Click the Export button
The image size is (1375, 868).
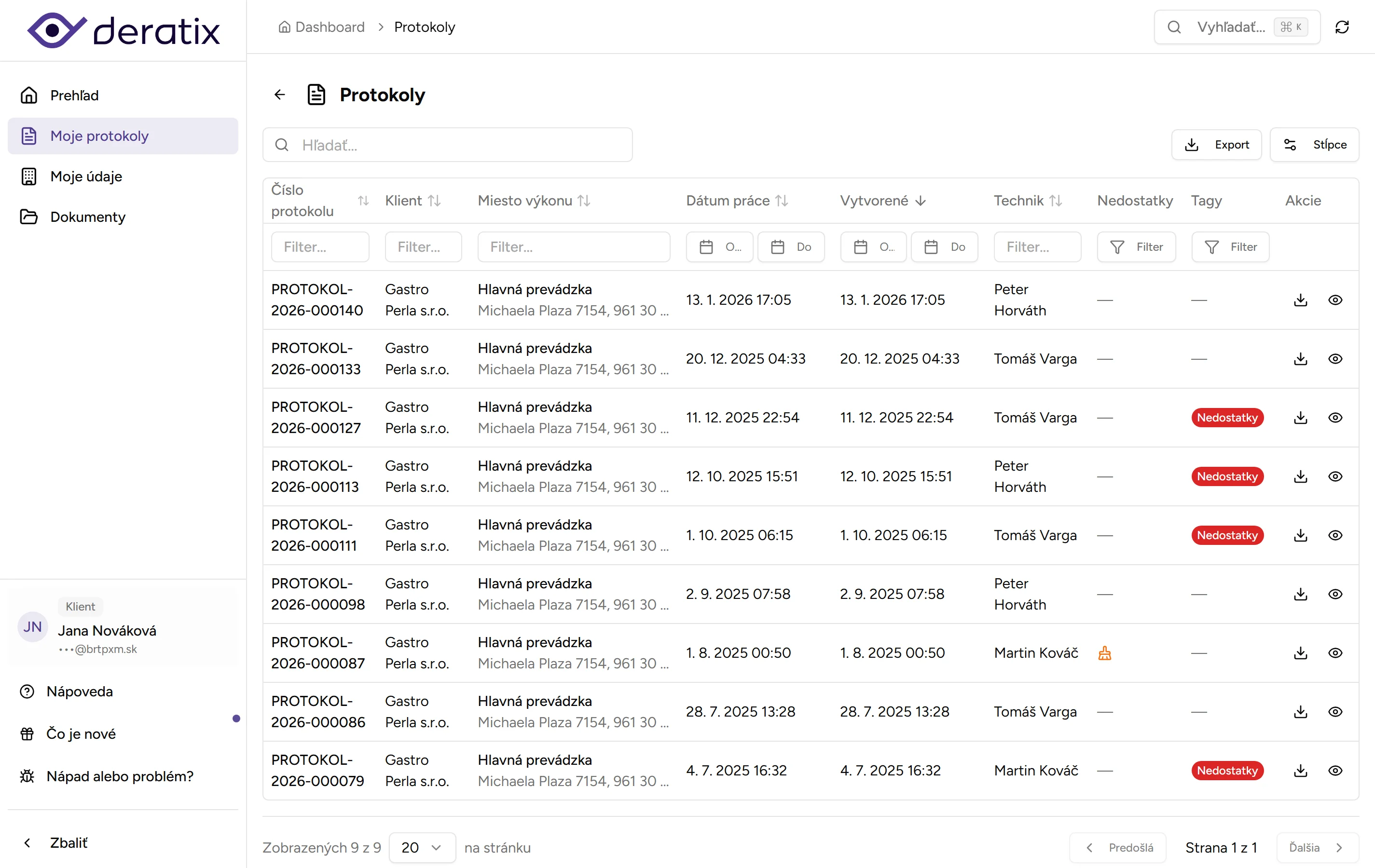coord(1216,145)
